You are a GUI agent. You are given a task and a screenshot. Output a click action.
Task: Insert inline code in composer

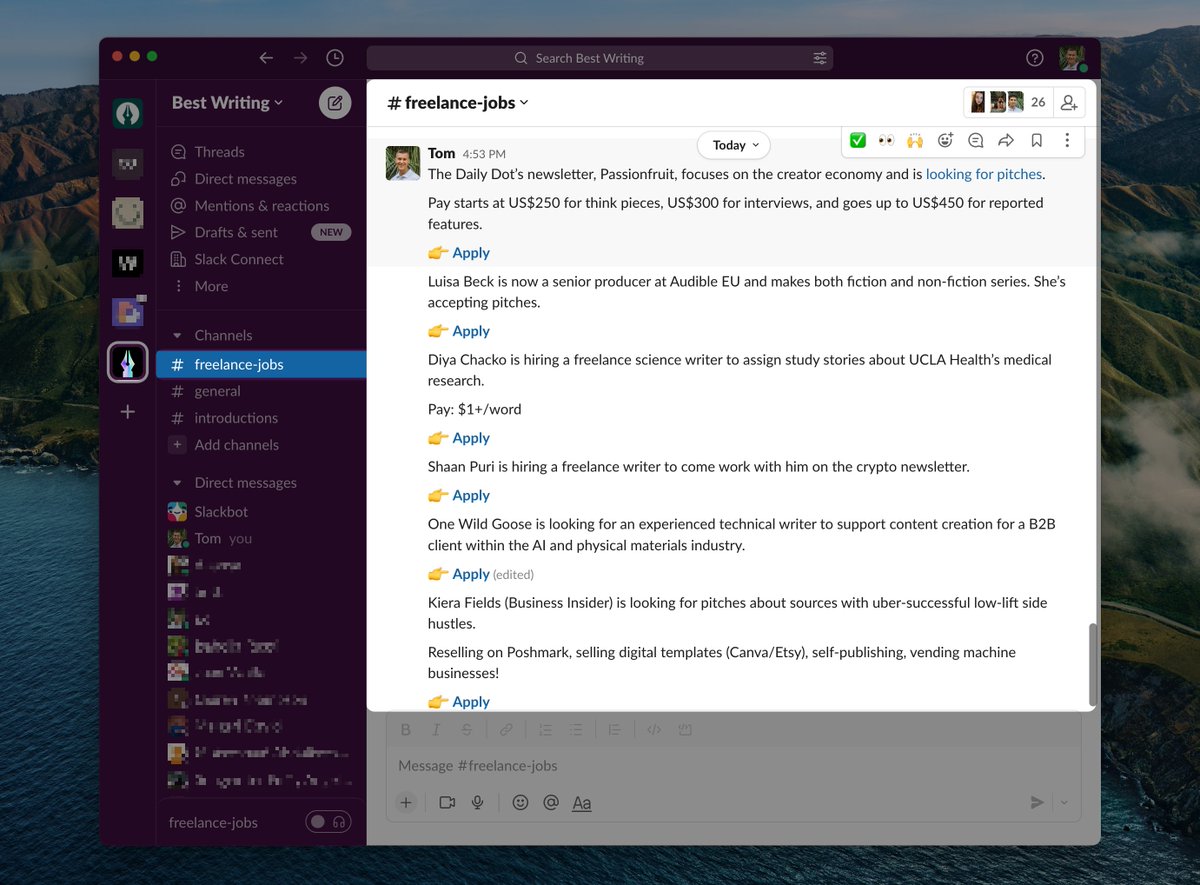(654, 730)
